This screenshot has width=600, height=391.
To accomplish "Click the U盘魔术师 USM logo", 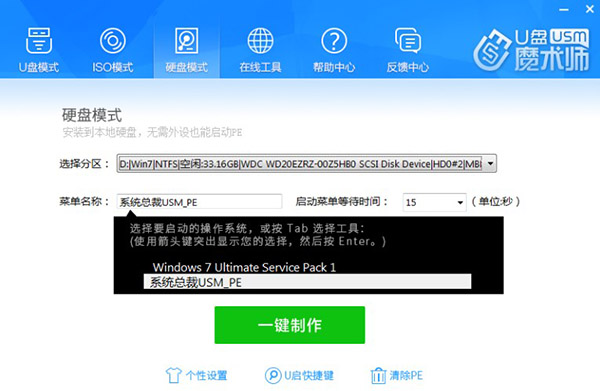I will 532,50.
